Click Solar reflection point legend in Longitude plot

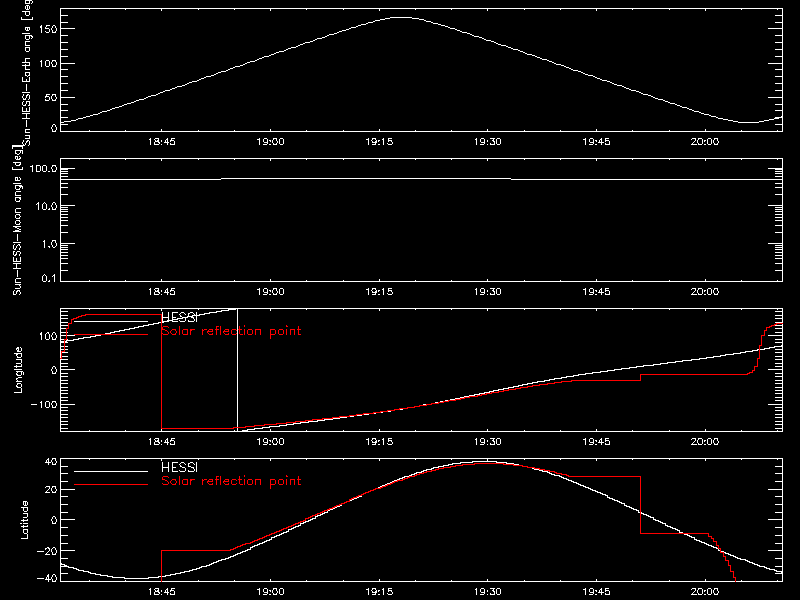pyautogui.click(x=231, y=331)
